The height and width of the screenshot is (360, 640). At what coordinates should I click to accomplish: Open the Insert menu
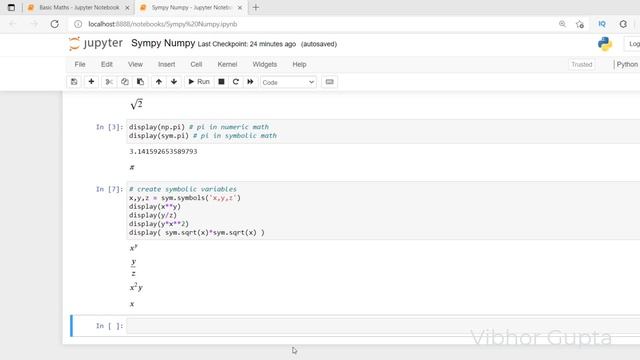point(167,64)
